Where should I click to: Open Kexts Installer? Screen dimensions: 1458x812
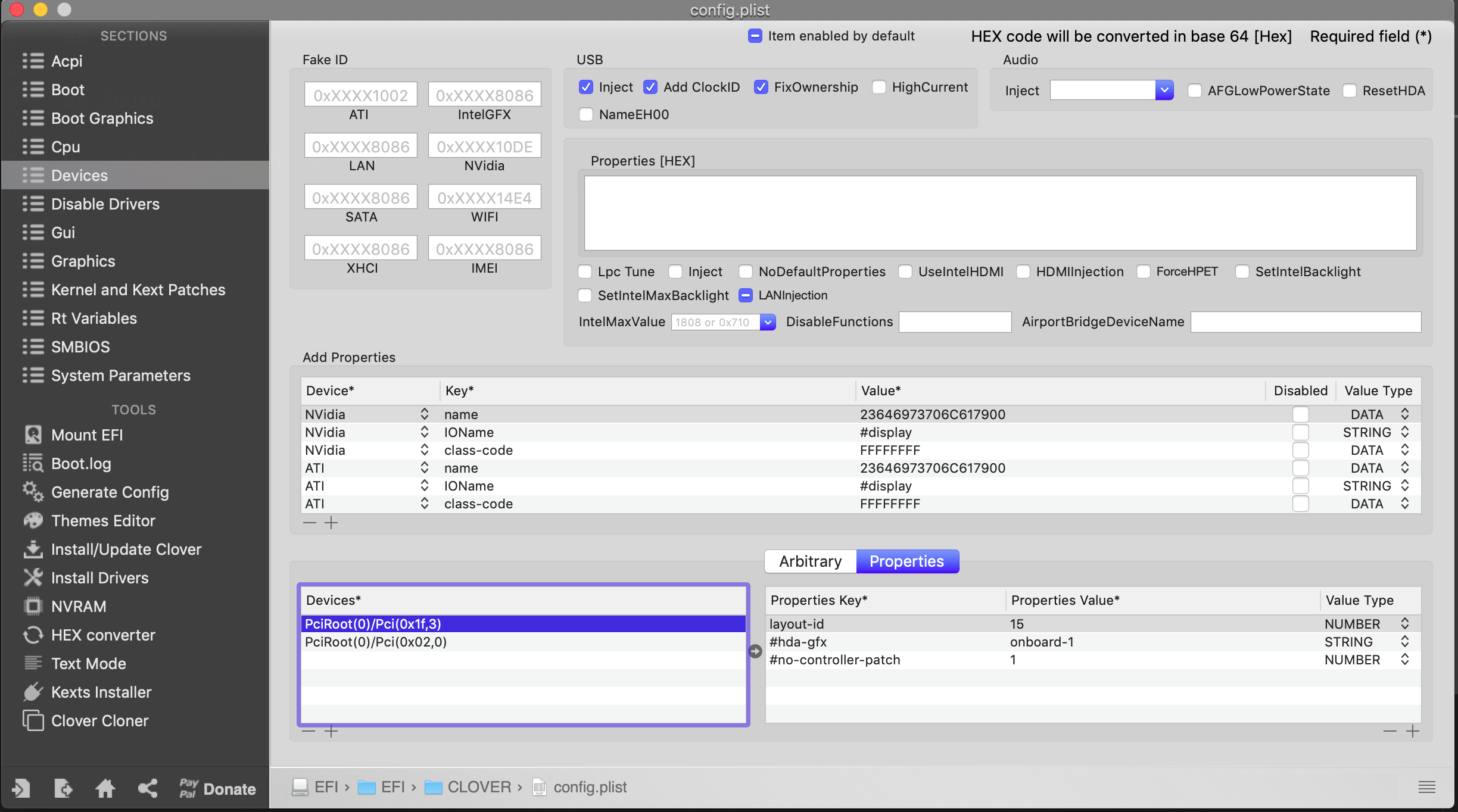click(88, 692)
